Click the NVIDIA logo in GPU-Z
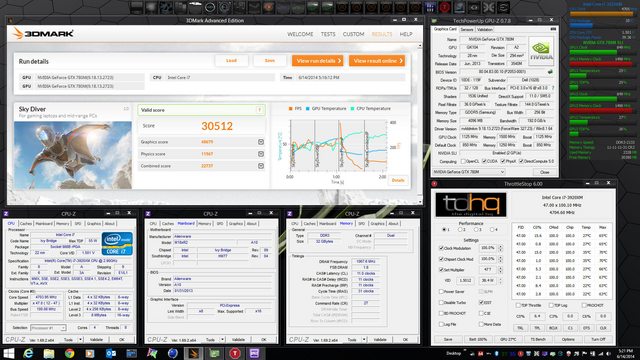Screen dimensions: 640x360 coord(541,51)
